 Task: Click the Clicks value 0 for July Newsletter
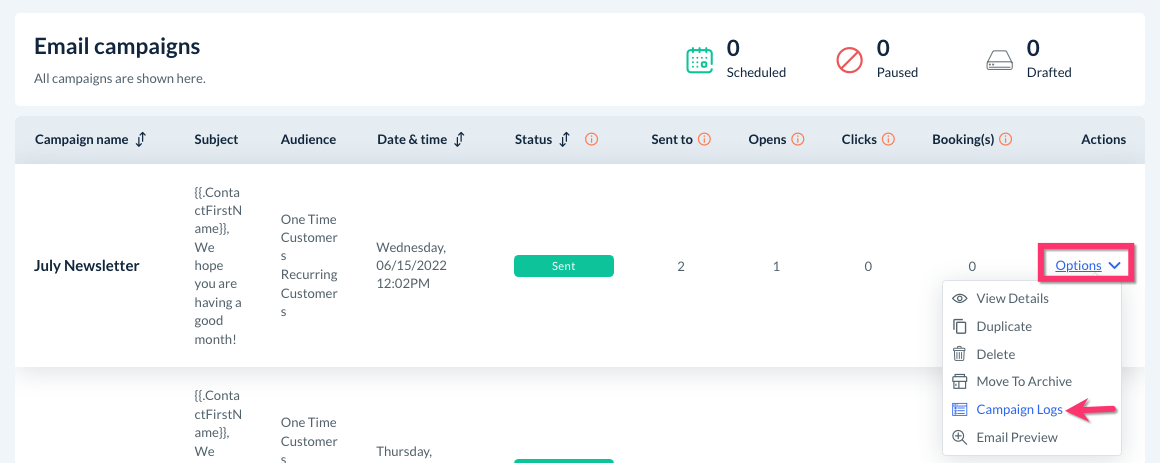868,266
